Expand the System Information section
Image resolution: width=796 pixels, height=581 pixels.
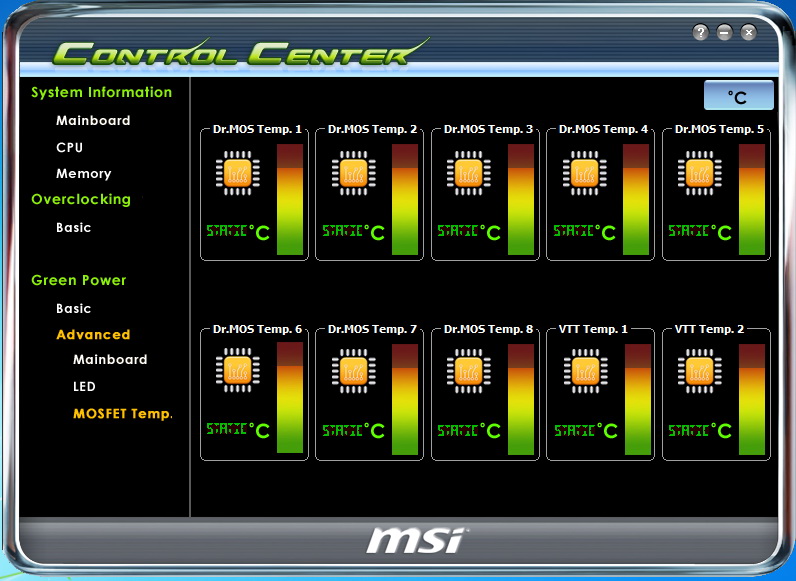click(101, 92)
